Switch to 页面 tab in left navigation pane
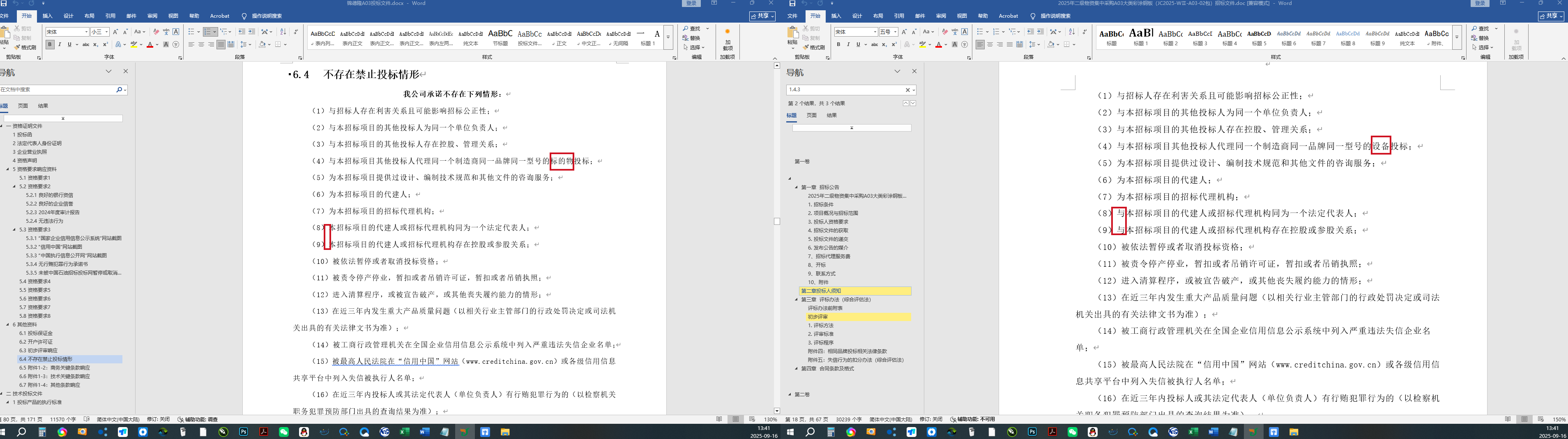The width and height of the screenshot is (1568, 439). tap(23, 106)
